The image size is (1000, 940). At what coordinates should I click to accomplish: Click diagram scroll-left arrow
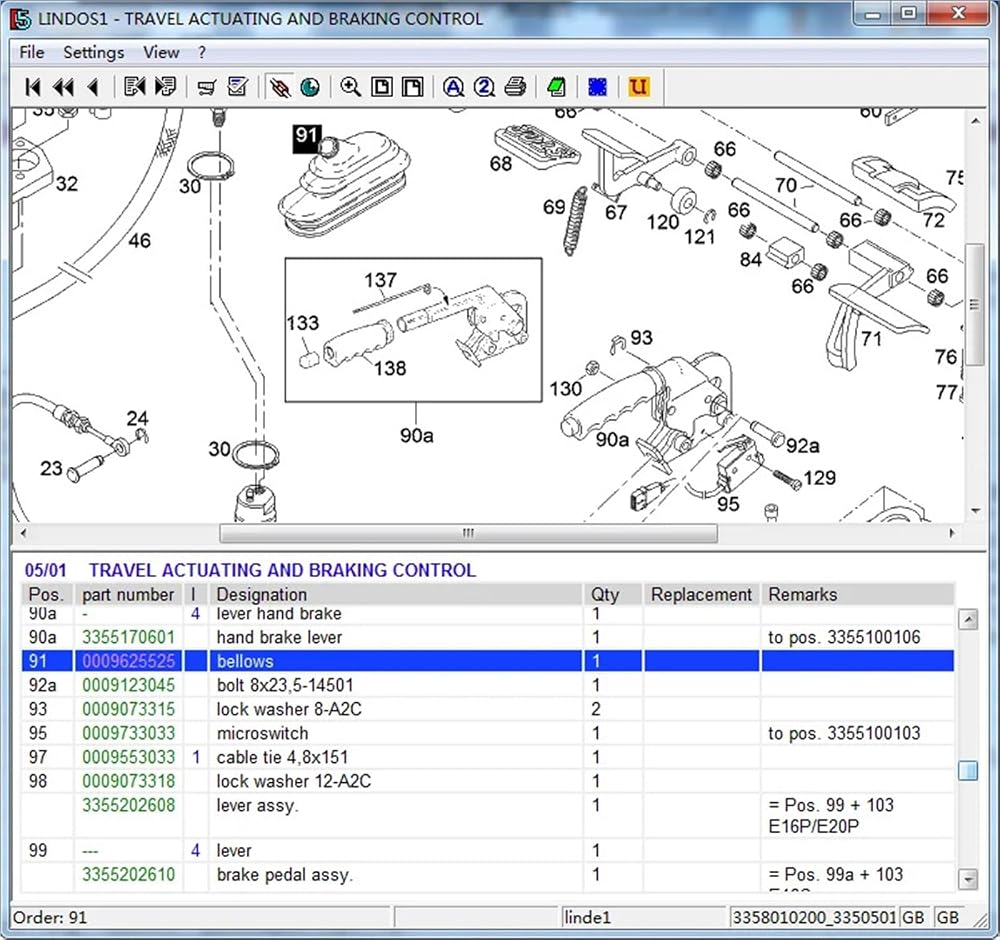point(22,533)
